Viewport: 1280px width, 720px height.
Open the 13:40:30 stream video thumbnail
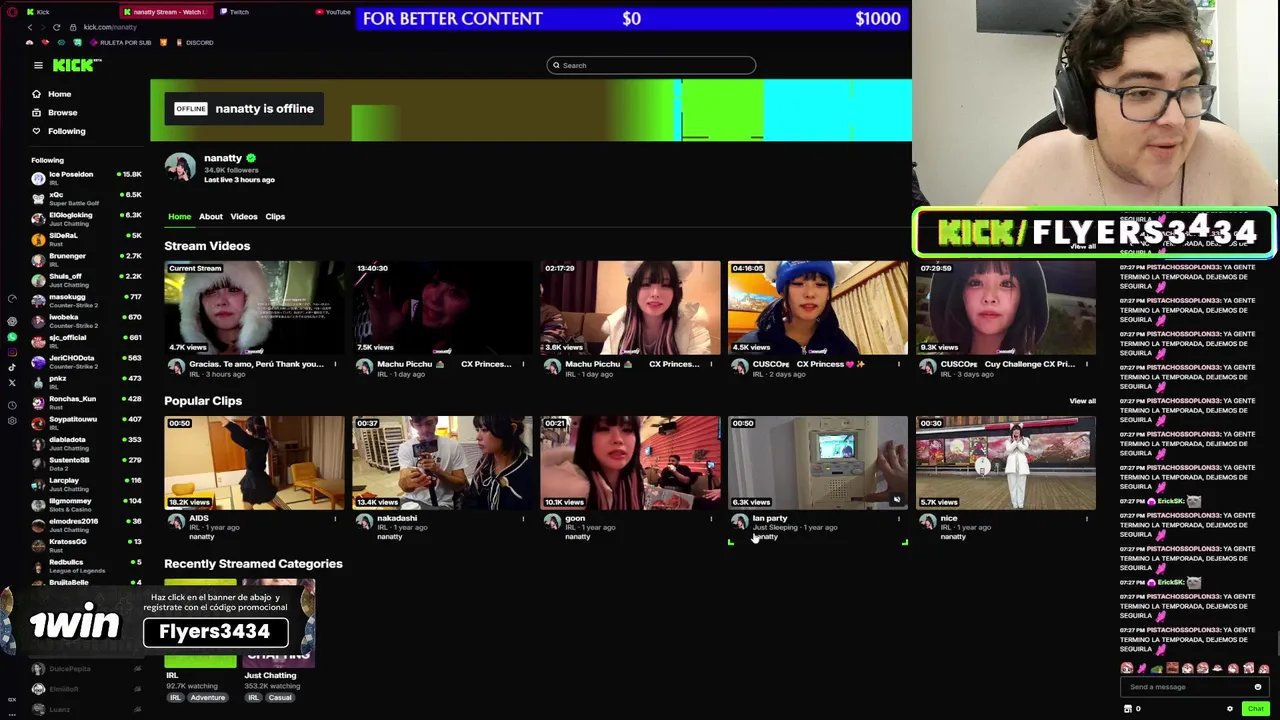pos(442,308)
